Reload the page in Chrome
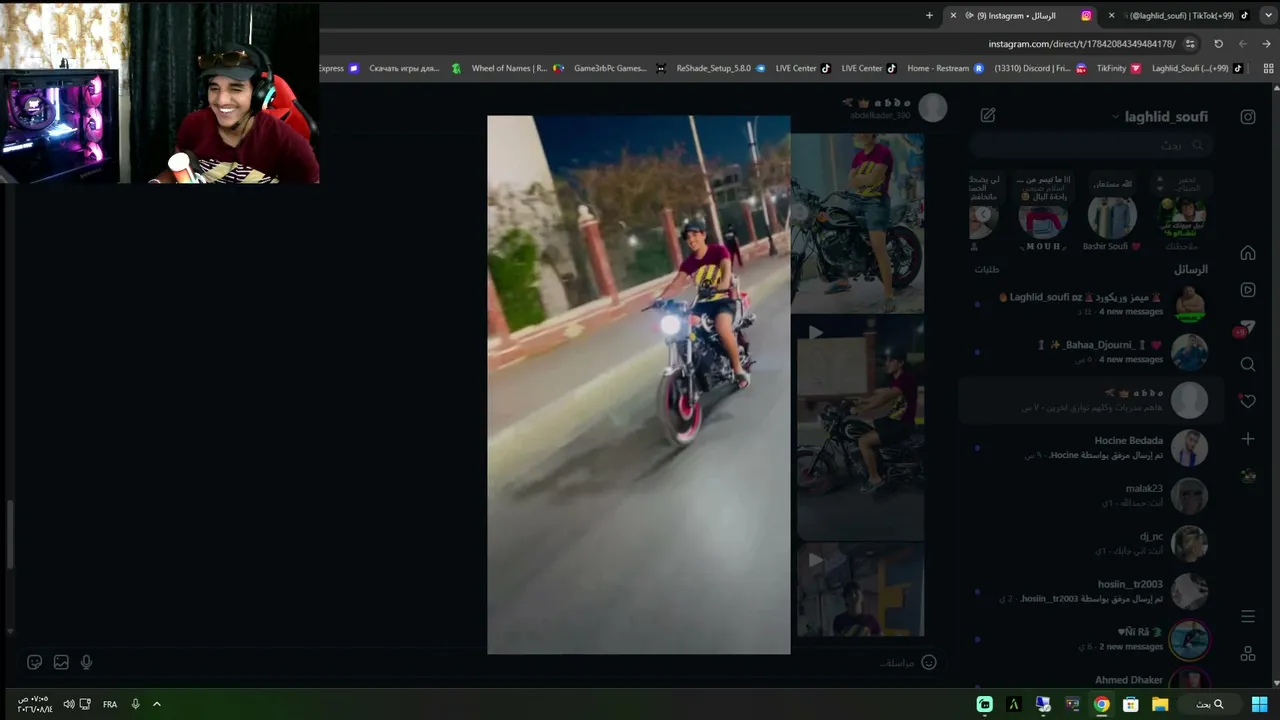 [x=1218, y=44]
